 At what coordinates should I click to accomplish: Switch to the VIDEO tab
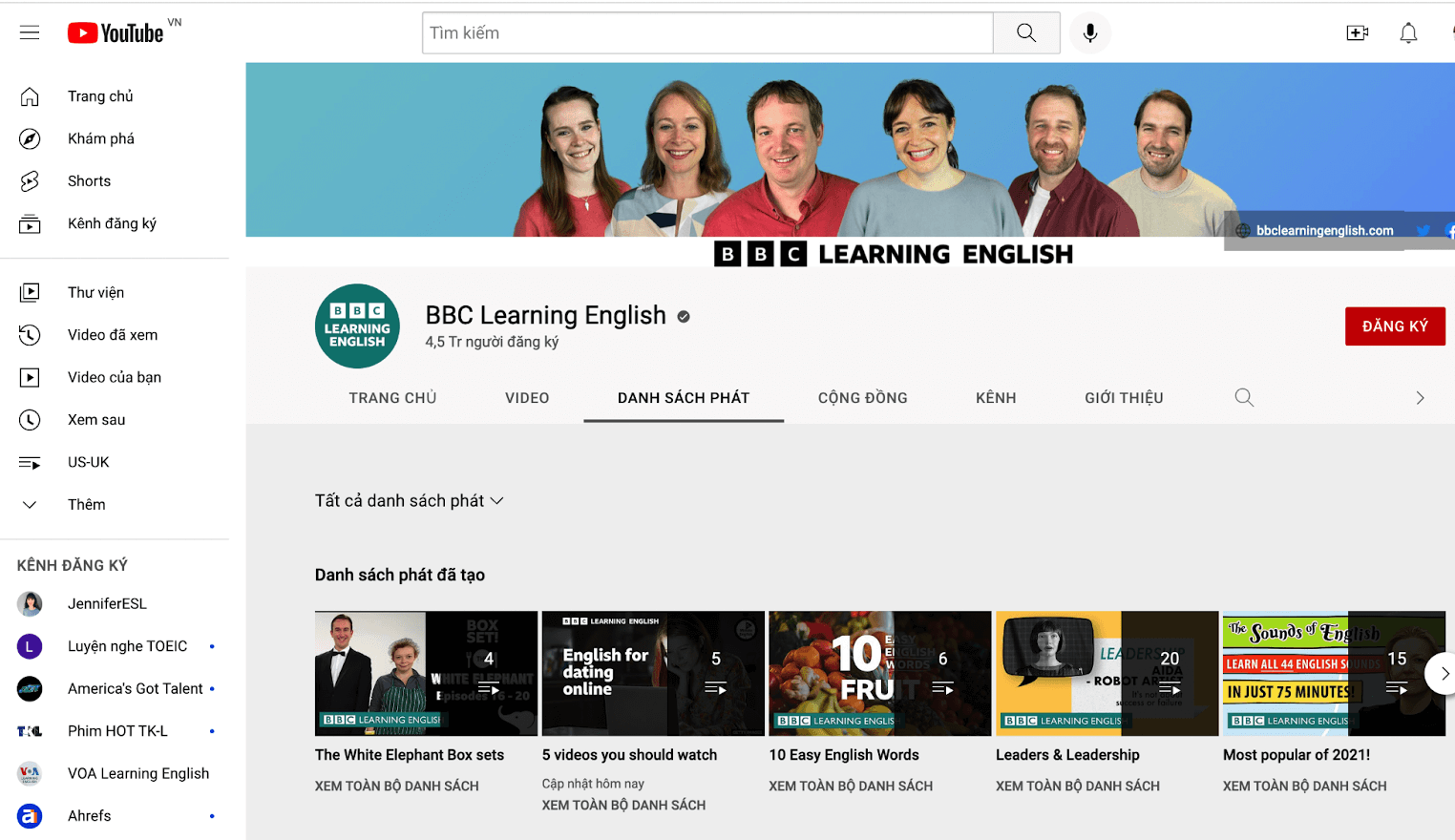tap(527, 398)
